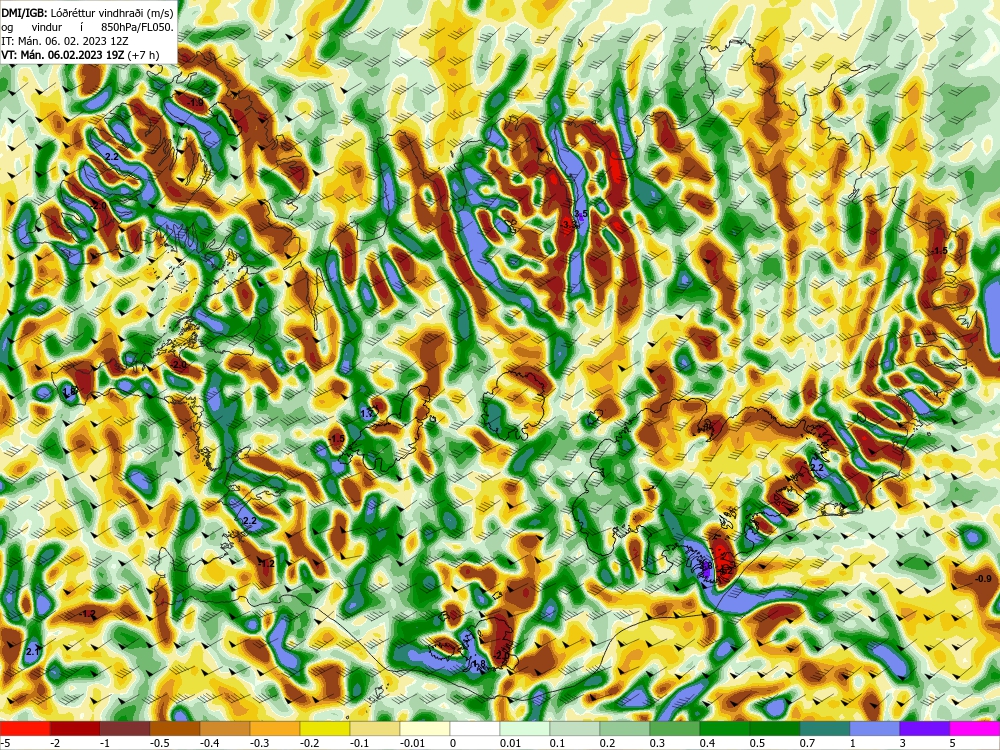
Task: Select the '-1.9' value label on the map
Action: (196, 102)
